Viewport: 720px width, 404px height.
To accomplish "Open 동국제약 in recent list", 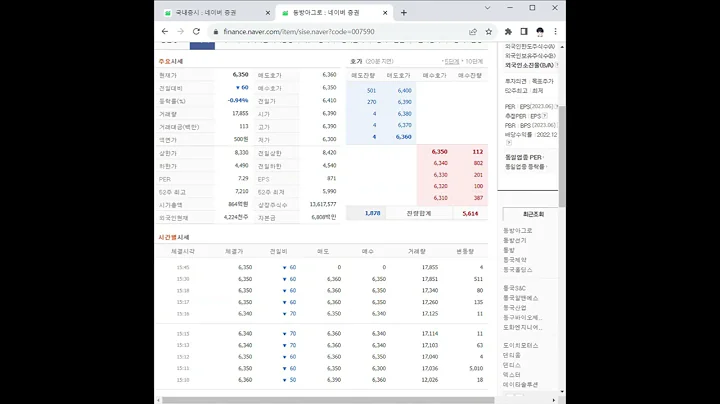I will point(515,260).
